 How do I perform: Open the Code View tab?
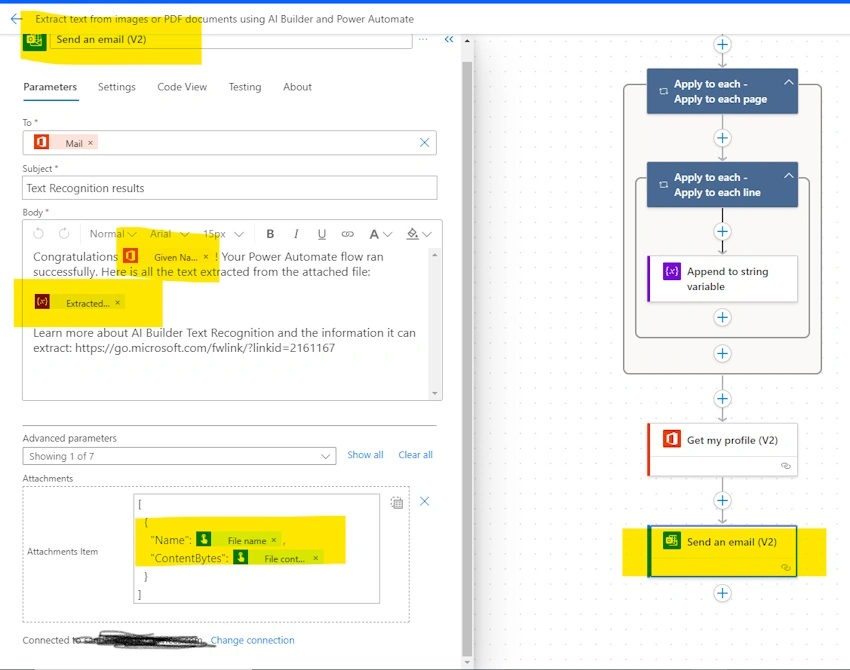point(182,87)
